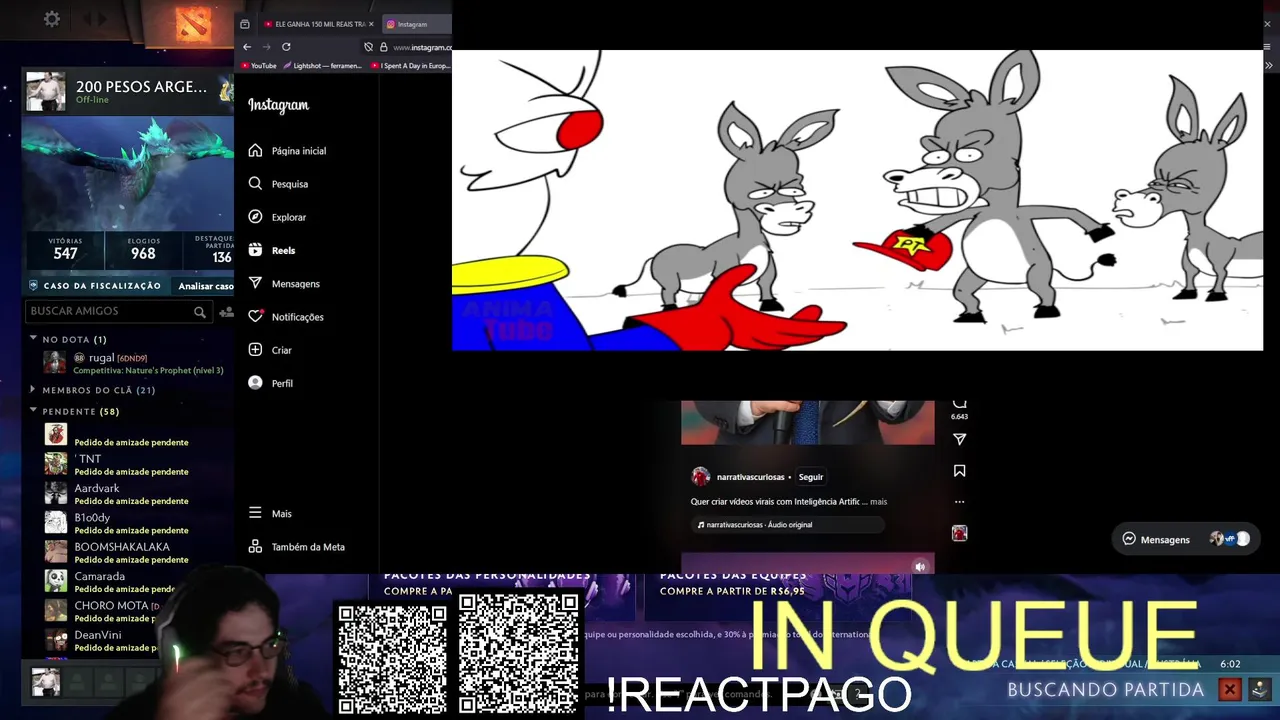This screenshot has width=1280, height=720.
Task: Open Instagram Pesquisa search
Action: coord(279,184)
